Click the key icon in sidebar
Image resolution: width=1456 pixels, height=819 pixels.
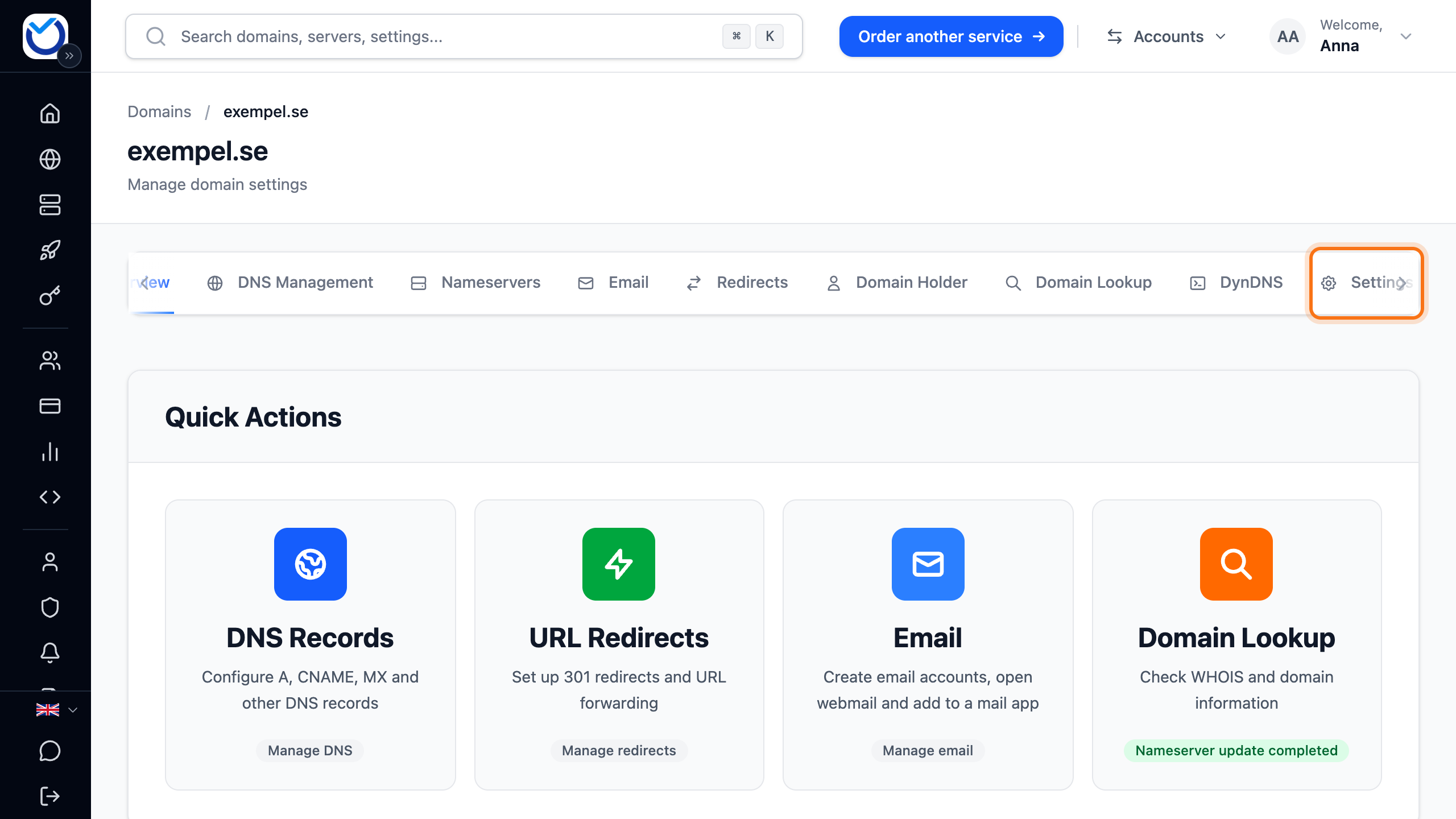pos(50,296)
